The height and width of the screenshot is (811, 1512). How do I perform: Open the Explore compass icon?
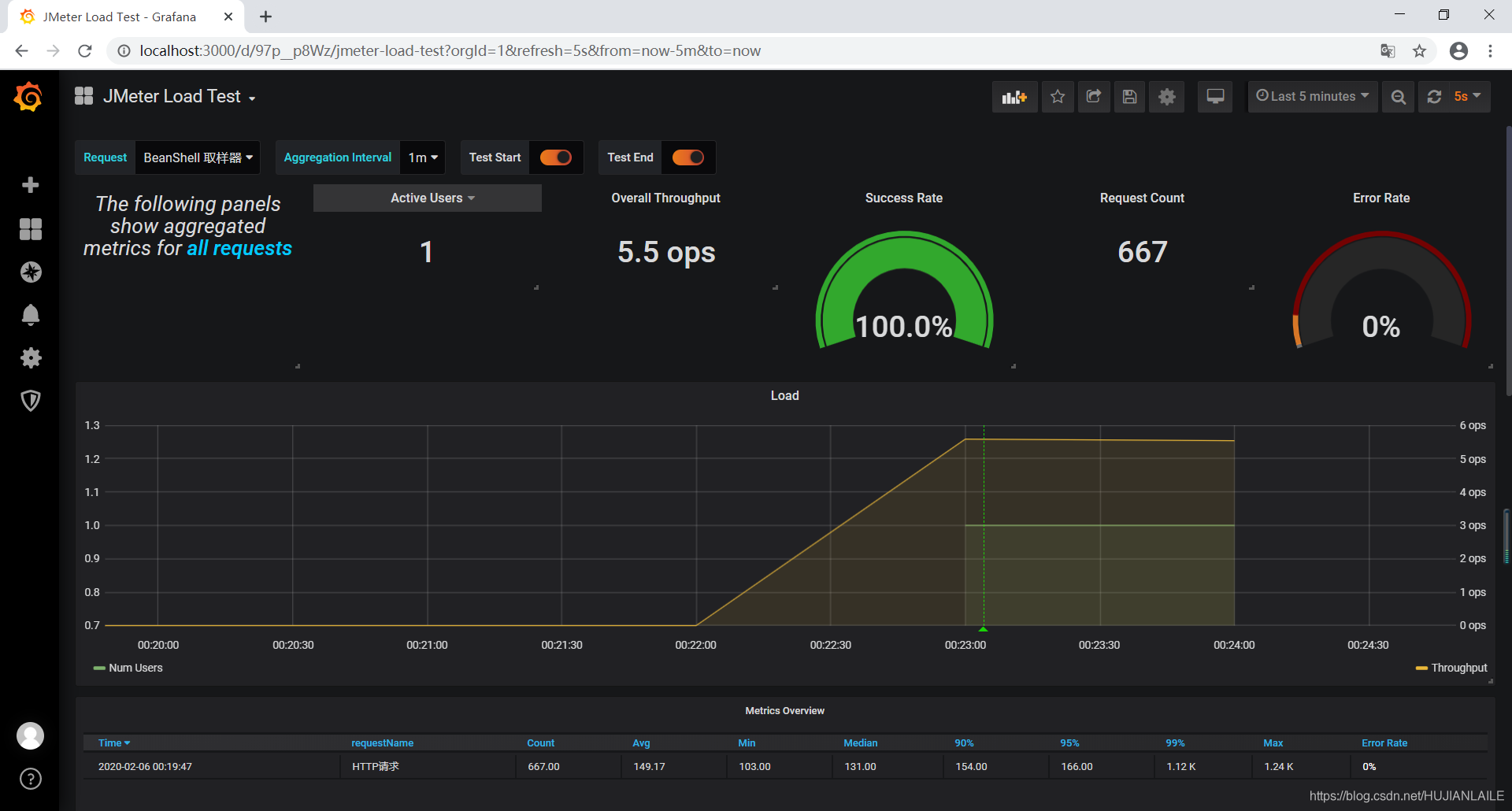coord(31,272)
